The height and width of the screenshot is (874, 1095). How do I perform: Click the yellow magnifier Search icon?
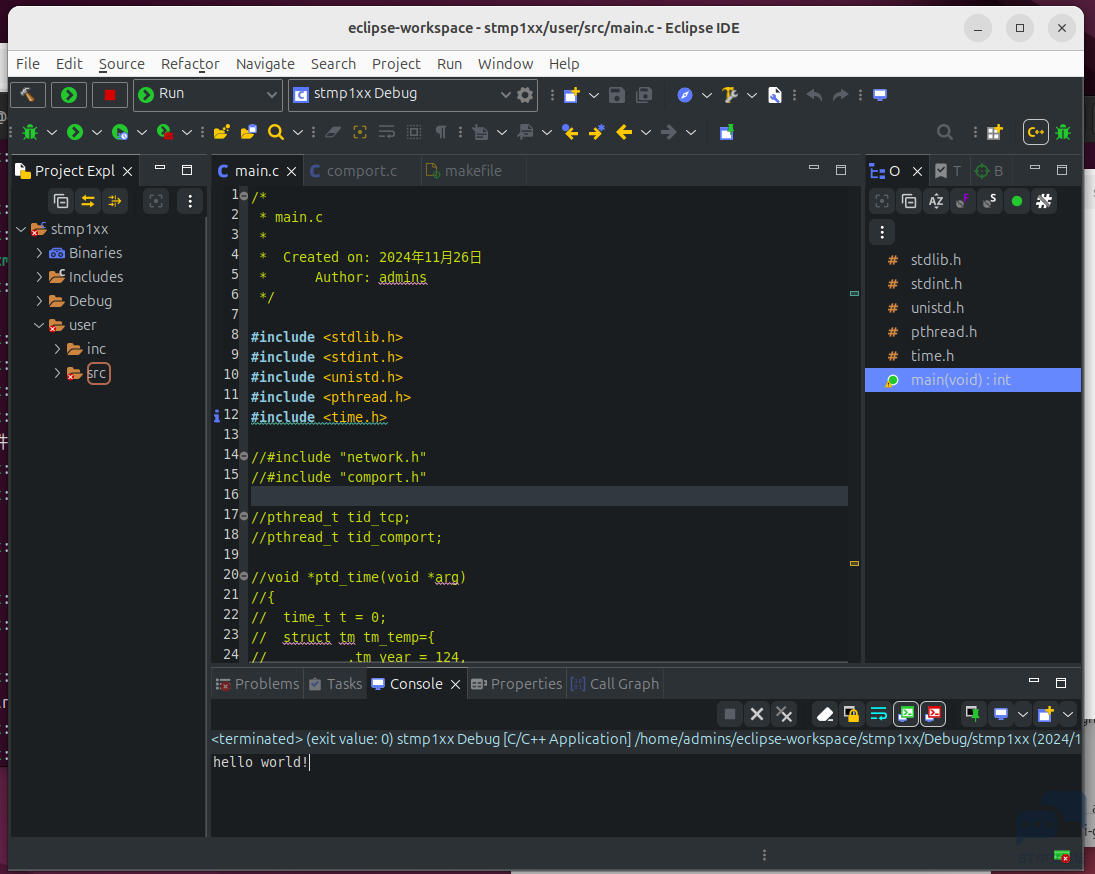click(276, 132)
